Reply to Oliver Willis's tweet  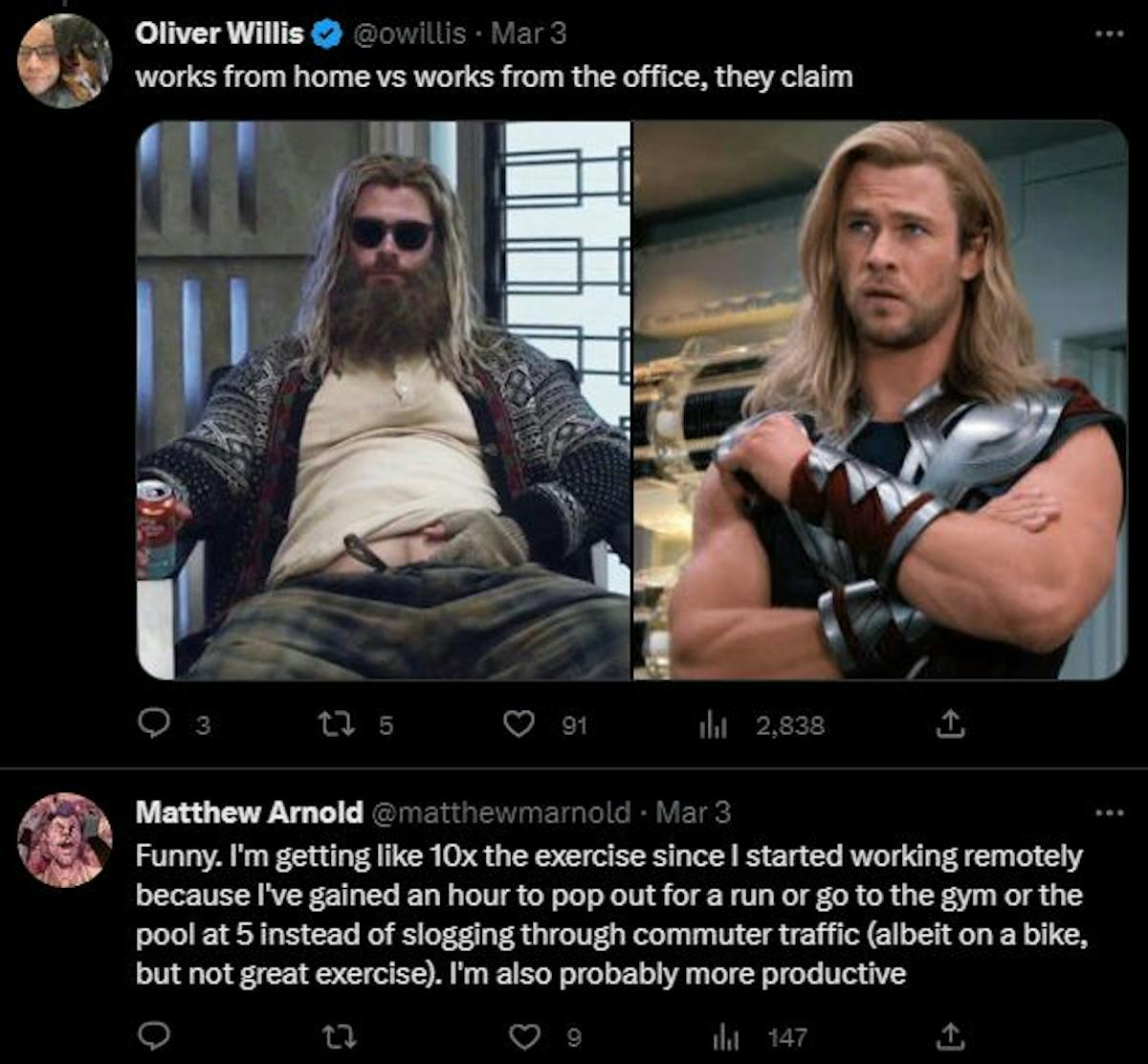(154, 726)
